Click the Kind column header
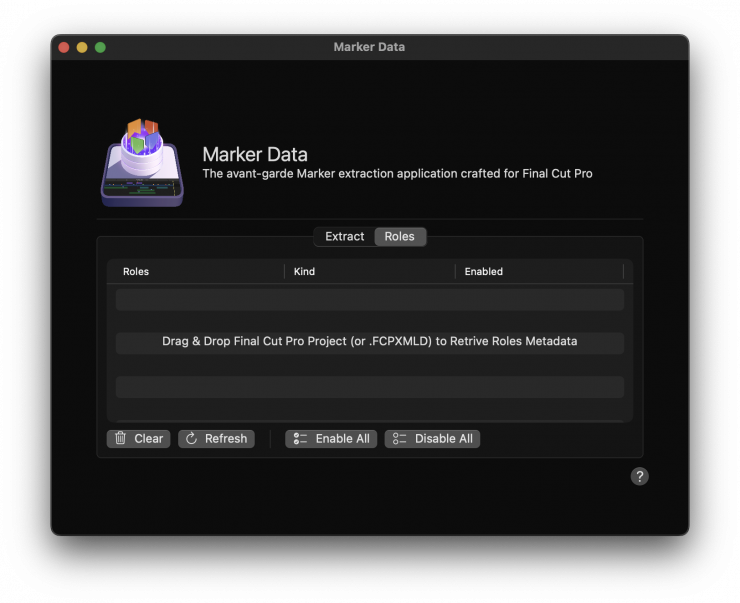 pyautogui.click(x=305, y=272)
